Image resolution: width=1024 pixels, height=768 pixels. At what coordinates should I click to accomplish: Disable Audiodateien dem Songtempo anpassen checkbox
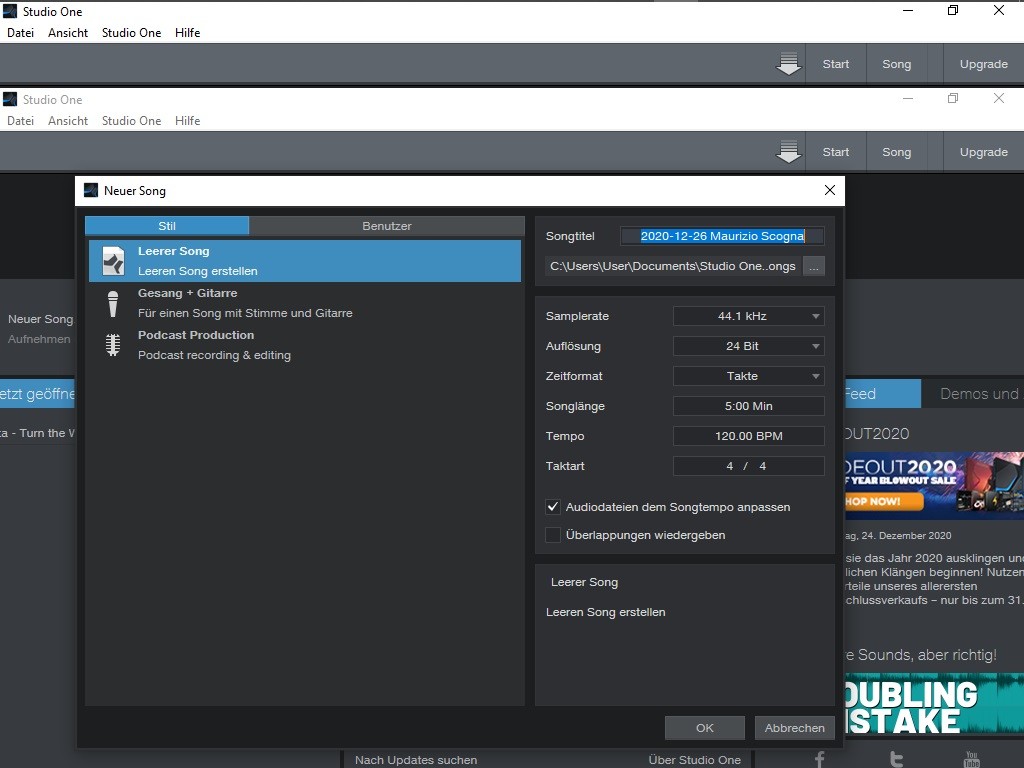pos(553,507)
